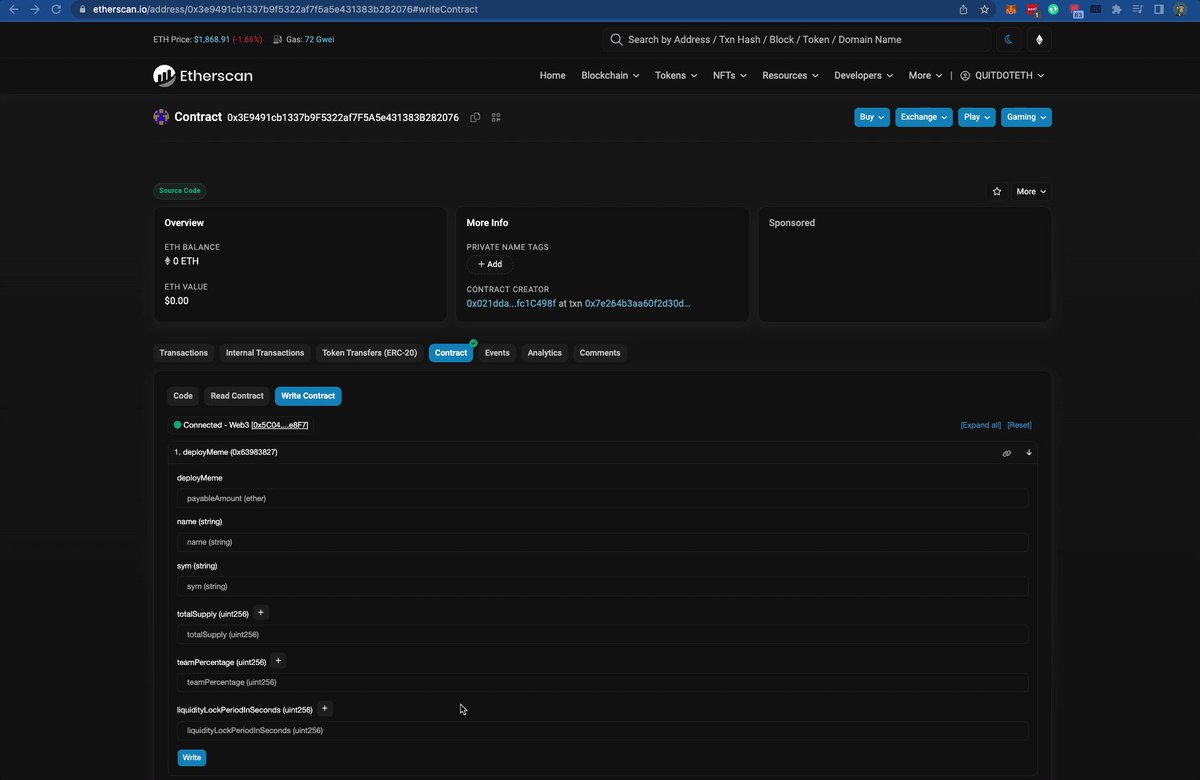Reload the page with the refresh icon

(x=57, y=9)
